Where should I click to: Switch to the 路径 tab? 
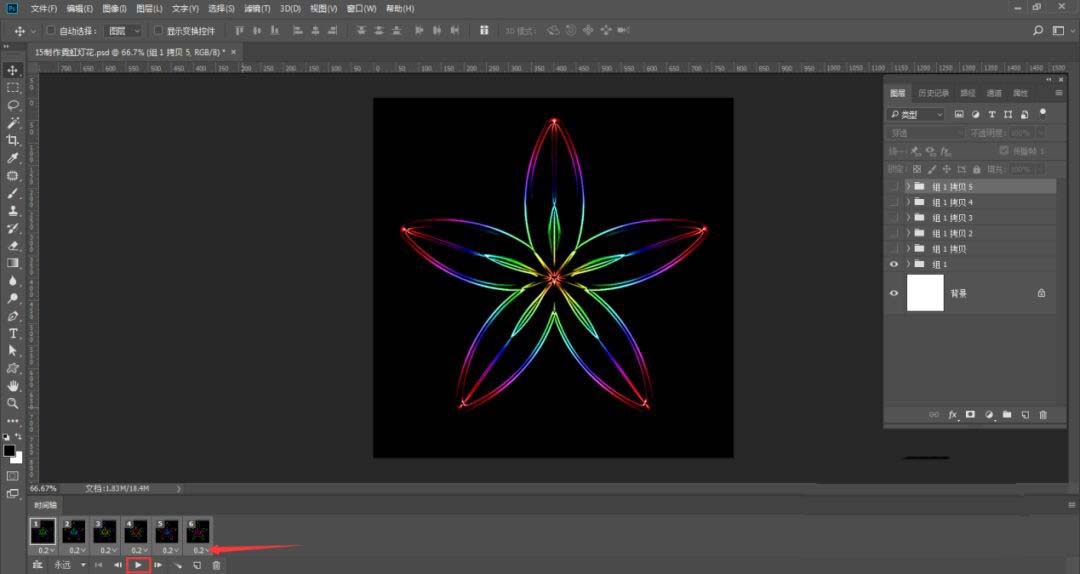point(968,93)
